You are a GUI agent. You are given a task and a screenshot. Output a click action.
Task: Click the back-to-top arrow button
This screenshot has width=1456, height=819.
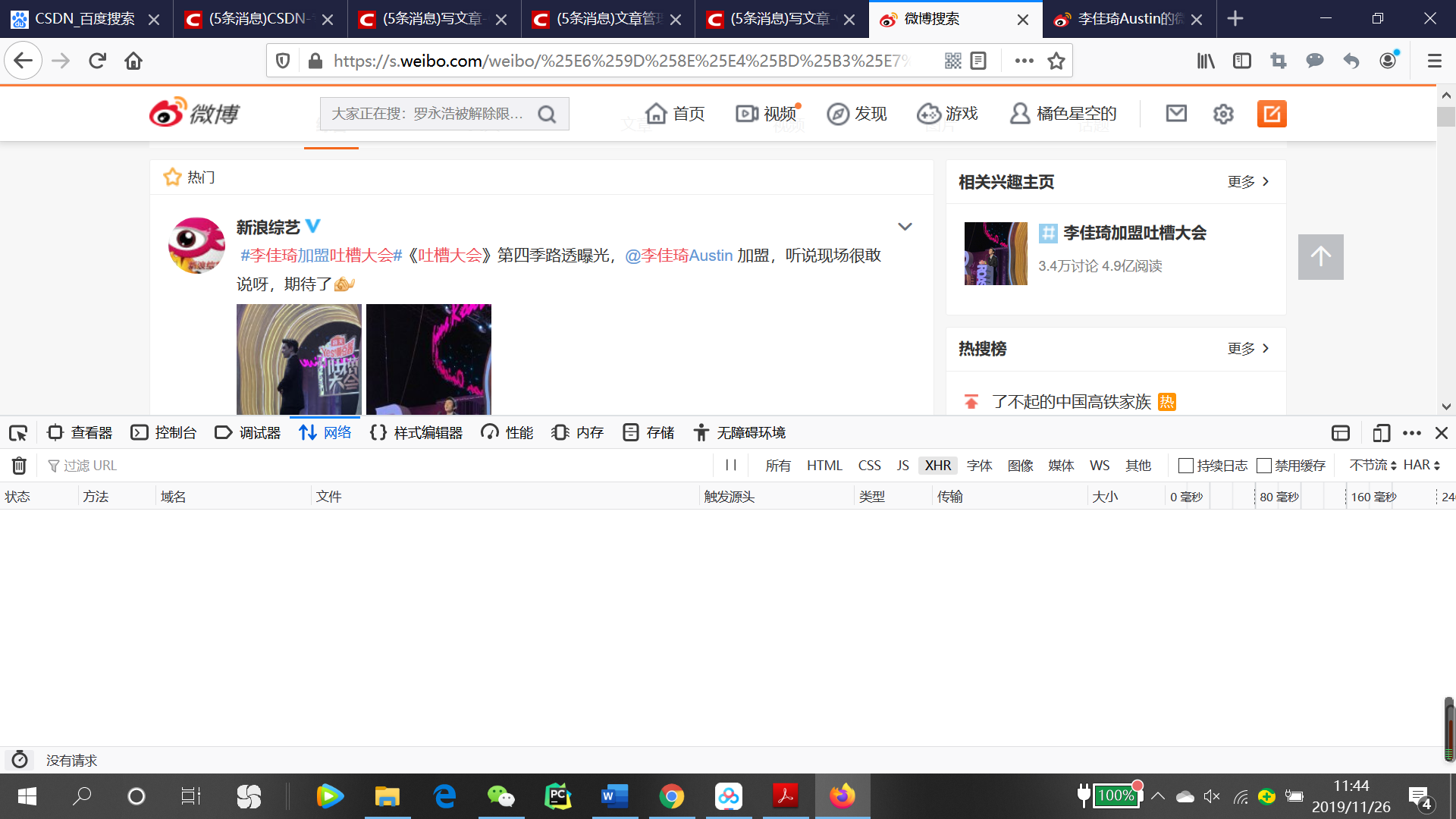pyautogui.click(x=1320, y=257)
